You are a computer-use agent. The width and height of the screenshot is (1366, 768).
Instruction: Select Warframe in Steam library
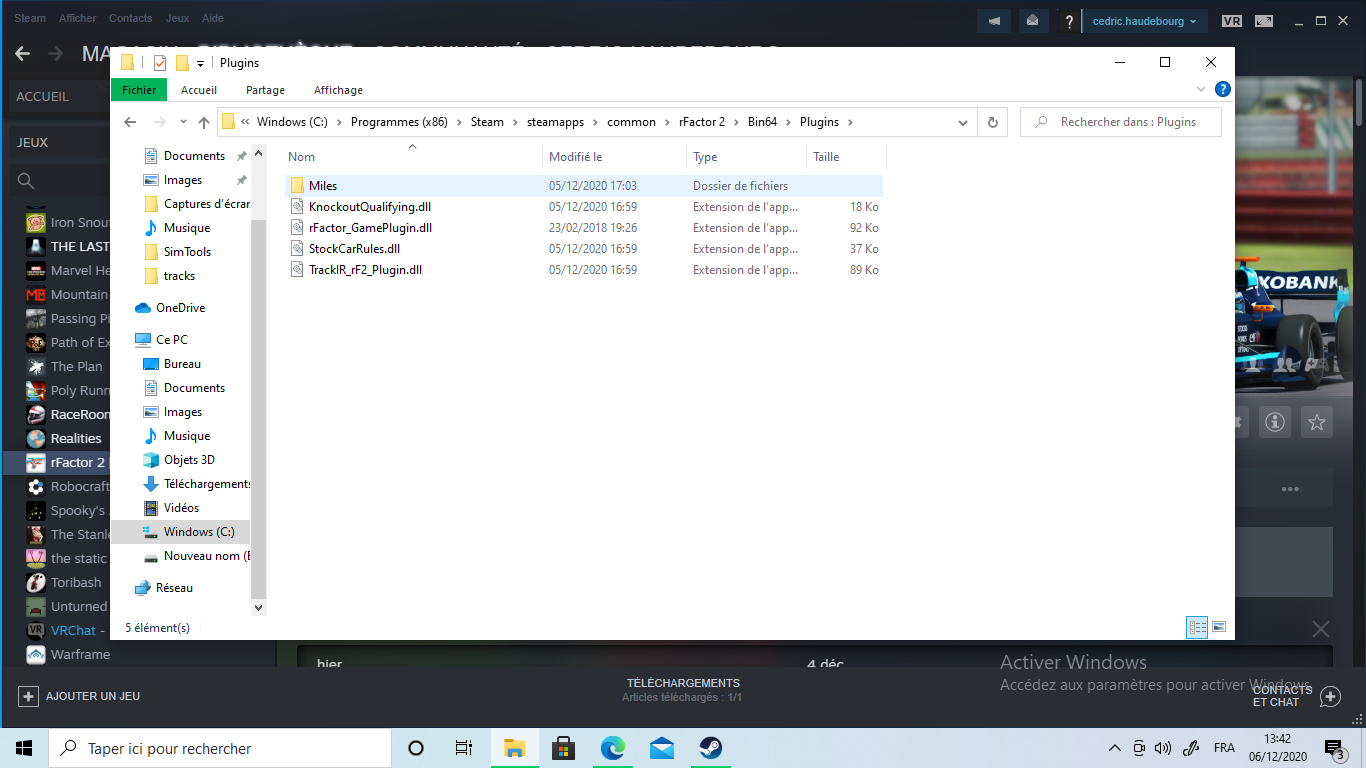(x=80, y=654)
